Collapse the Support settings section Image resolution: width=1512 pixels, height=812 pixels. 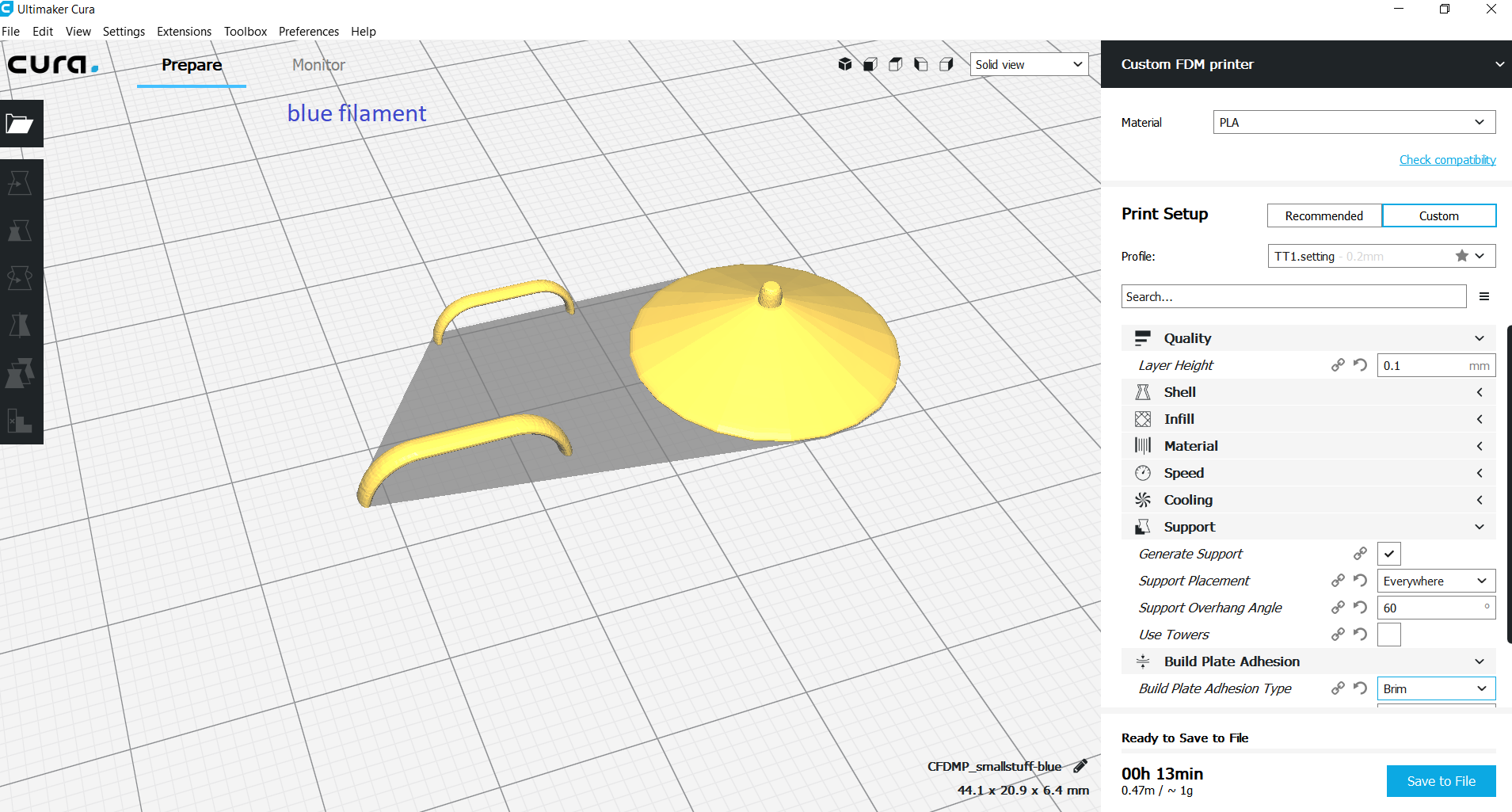(1308, 527)
